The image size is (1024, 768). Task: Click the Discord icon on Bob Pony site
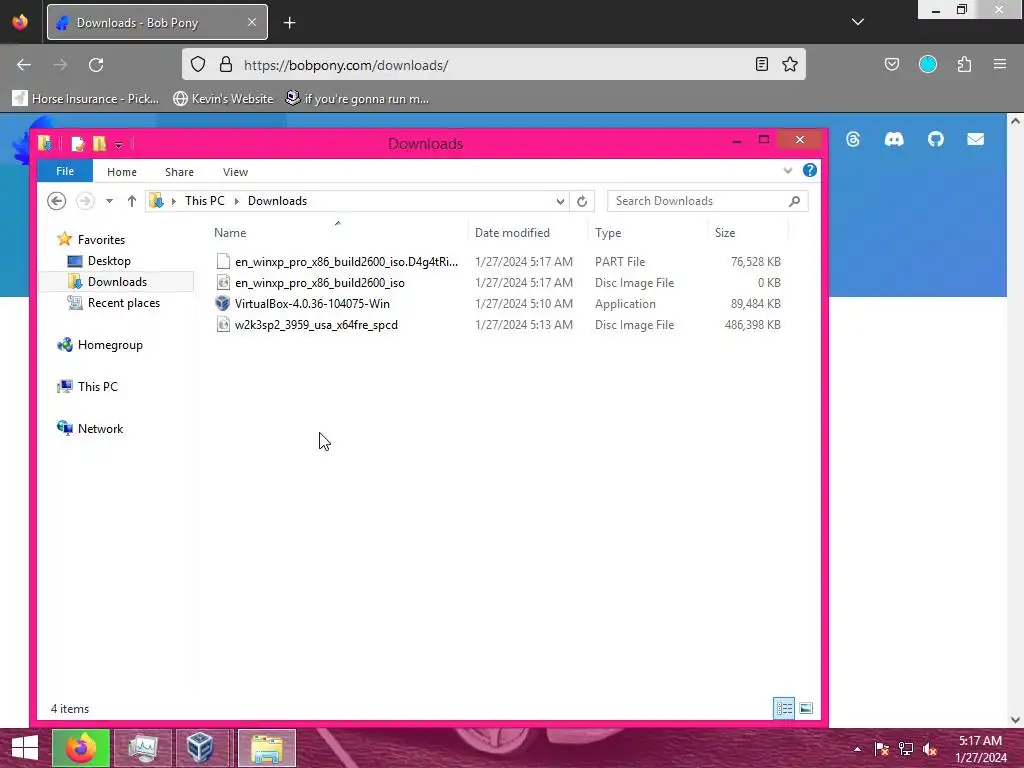(x=894, y=139)
